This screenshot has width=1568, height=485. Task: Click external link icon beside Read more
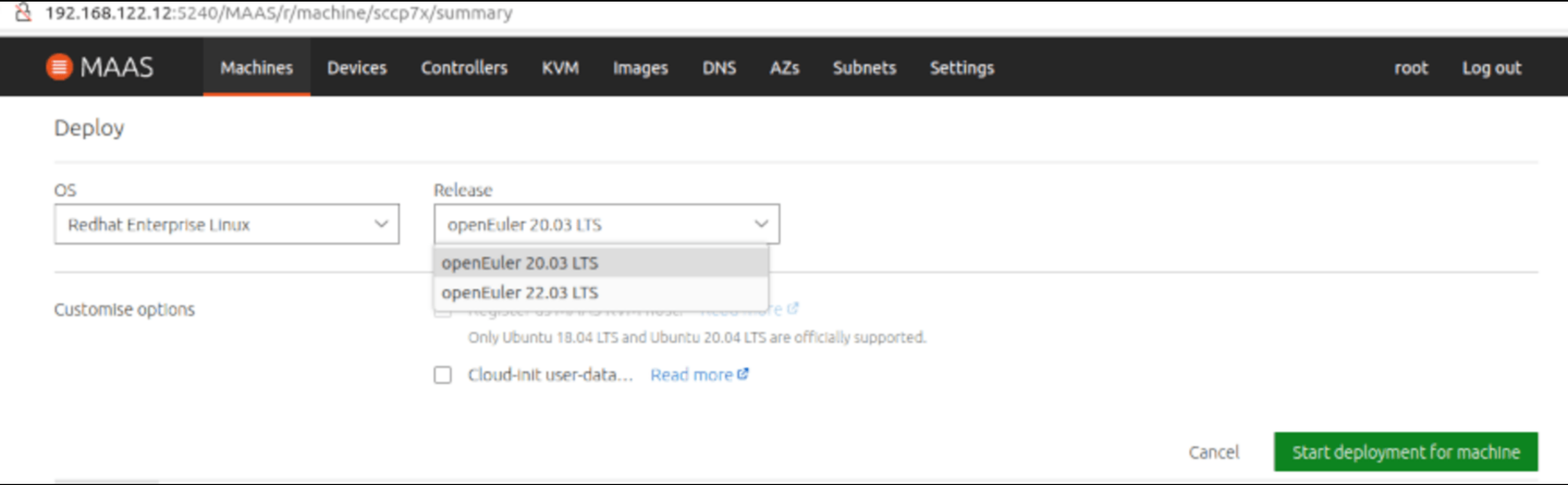tap(743, 375)
